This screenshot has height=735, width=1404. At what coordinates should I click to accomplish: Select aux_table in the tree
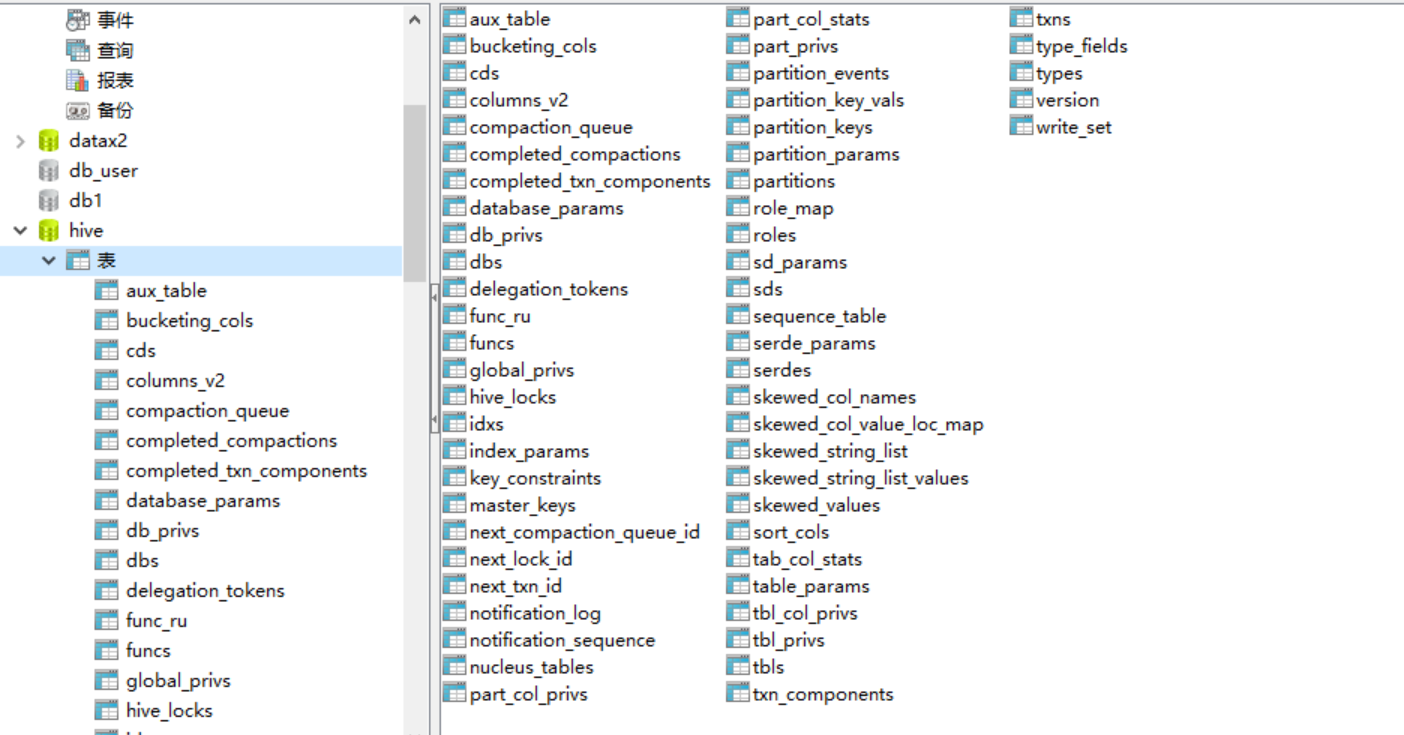coord(166,291)
